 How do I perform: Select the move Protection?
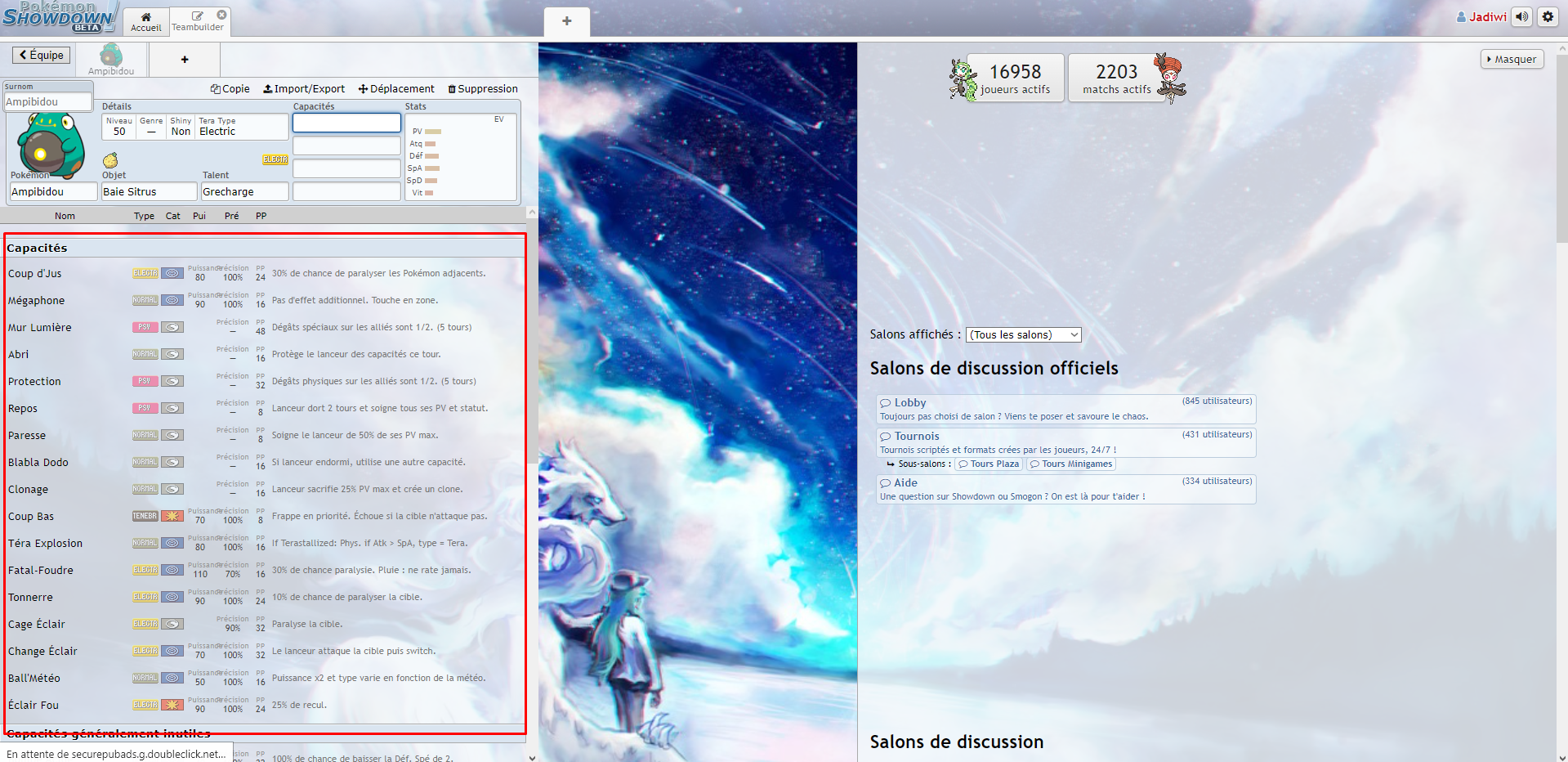pyautogui.click(x=264, y=381)
